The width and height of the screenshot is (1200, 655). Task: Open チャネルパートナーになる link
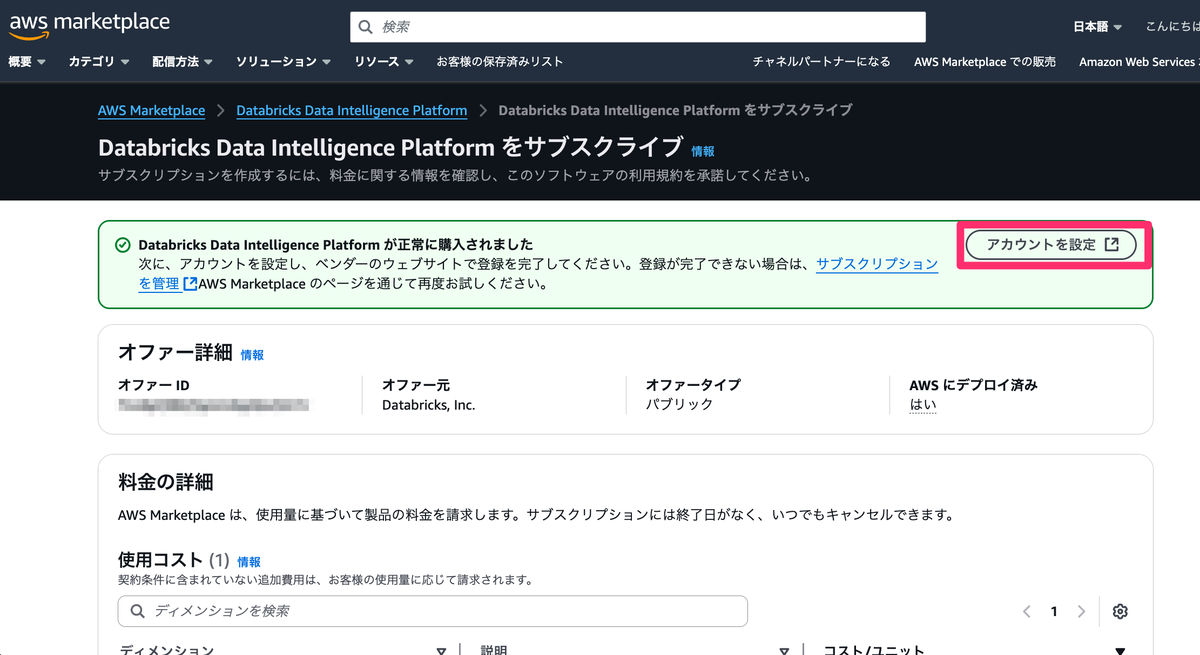(x=821, y=62)
